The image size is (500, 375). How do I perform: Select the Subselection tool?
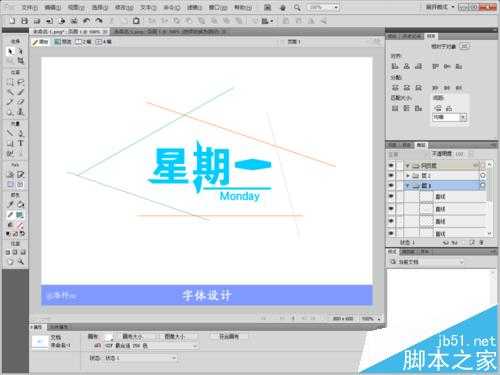pos(20,51)
